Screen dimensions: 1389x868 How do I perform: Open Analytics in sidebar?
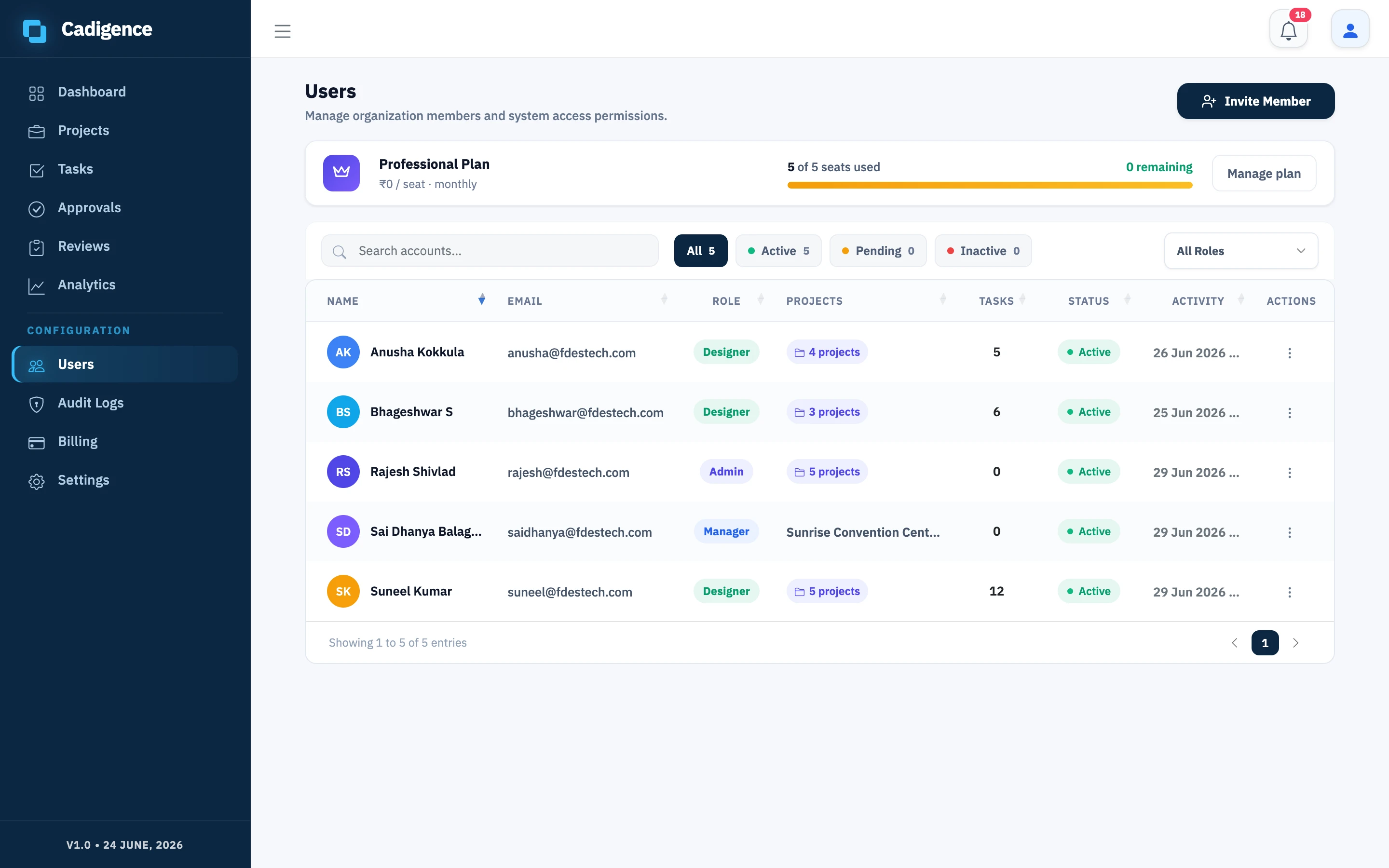click(x=125, y=285)
